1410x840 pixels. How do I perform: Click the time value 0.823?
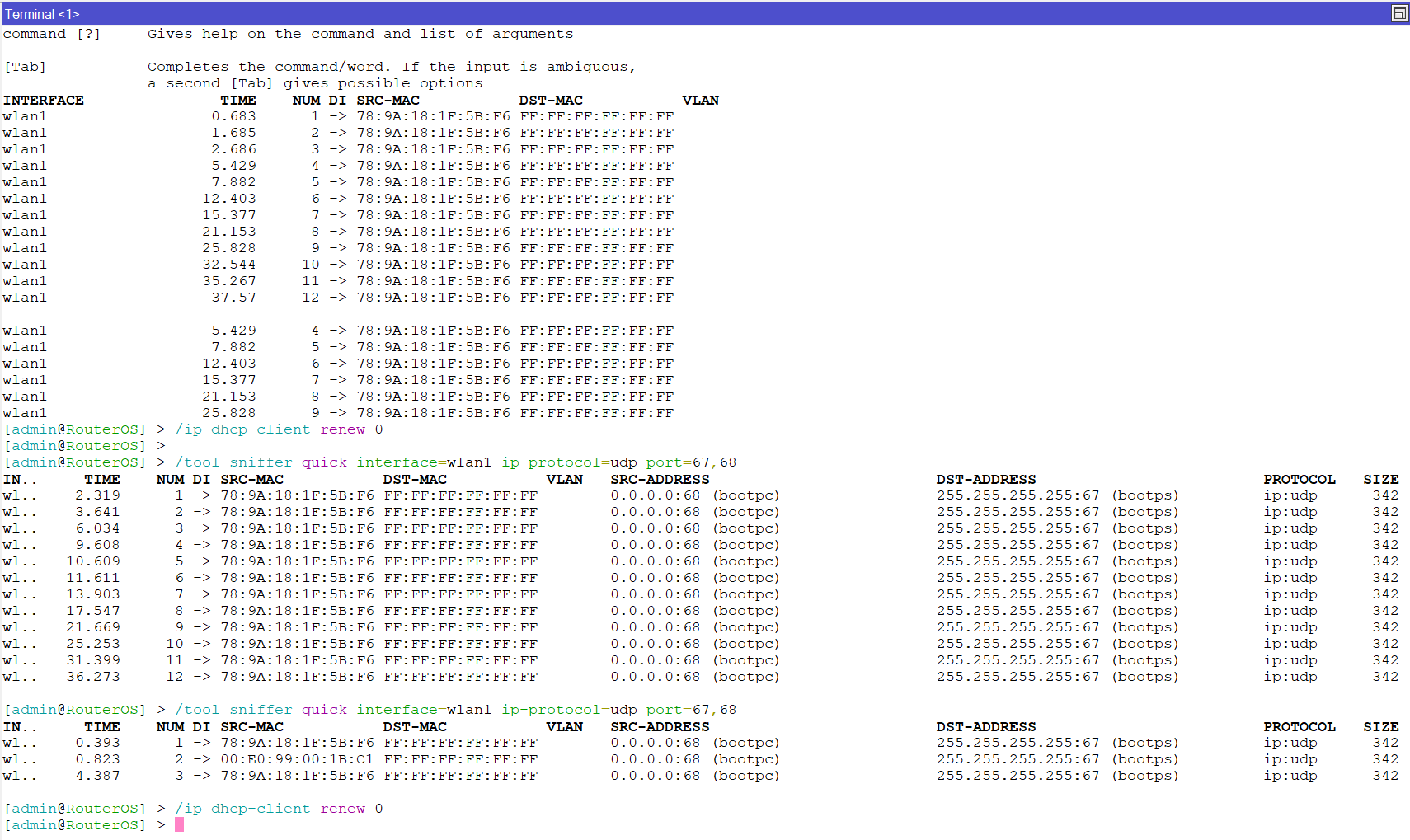coord(97,759)
